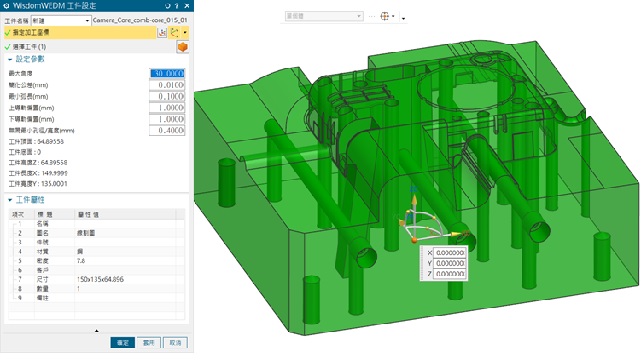Screen dimensions: 641x360
Task: Click the orange workpiece body select icon
Action: tap(182, 47)
